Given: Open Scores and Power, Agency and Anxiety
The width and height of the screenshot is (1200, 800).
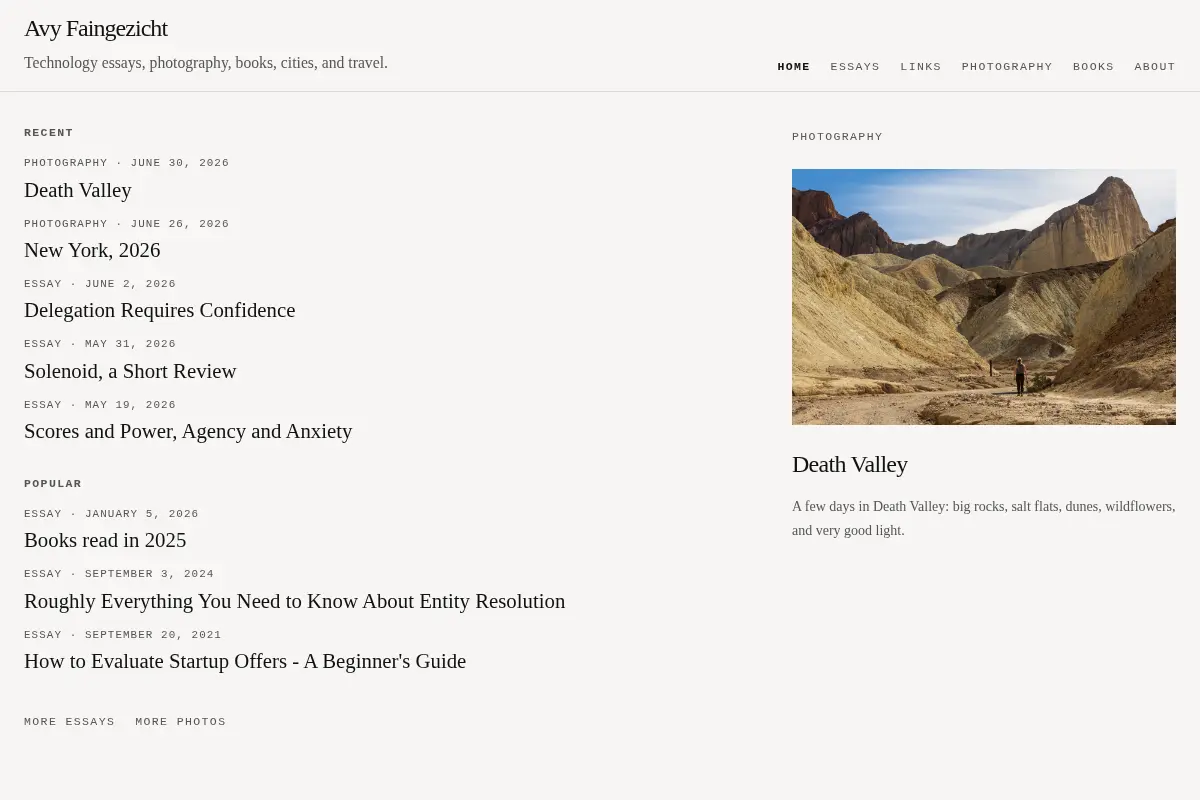Looking at the screenshot, I should pos(188,431).
